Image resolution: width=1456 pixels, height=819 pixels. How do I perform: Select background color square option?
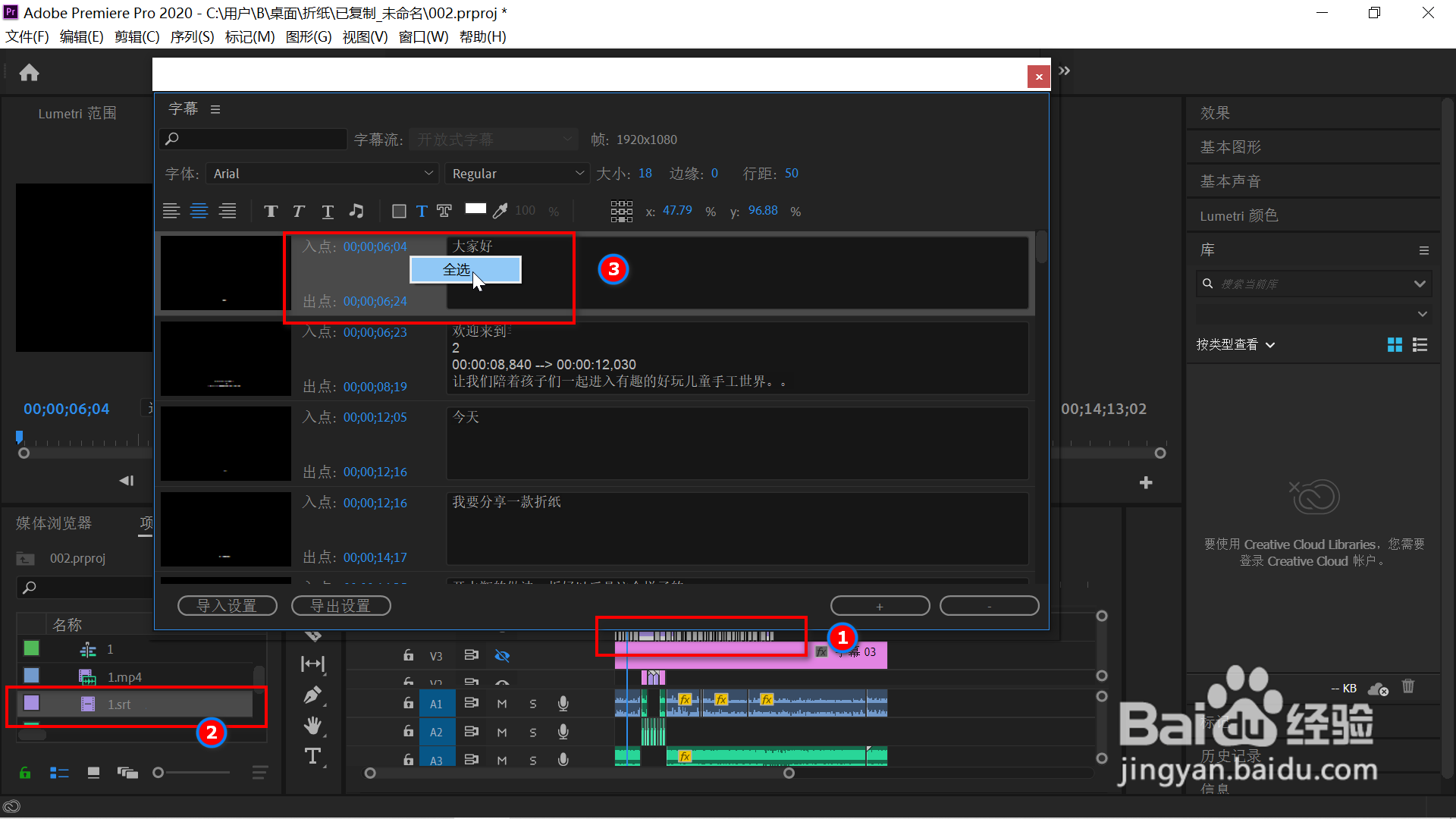(x=399, y=211)
